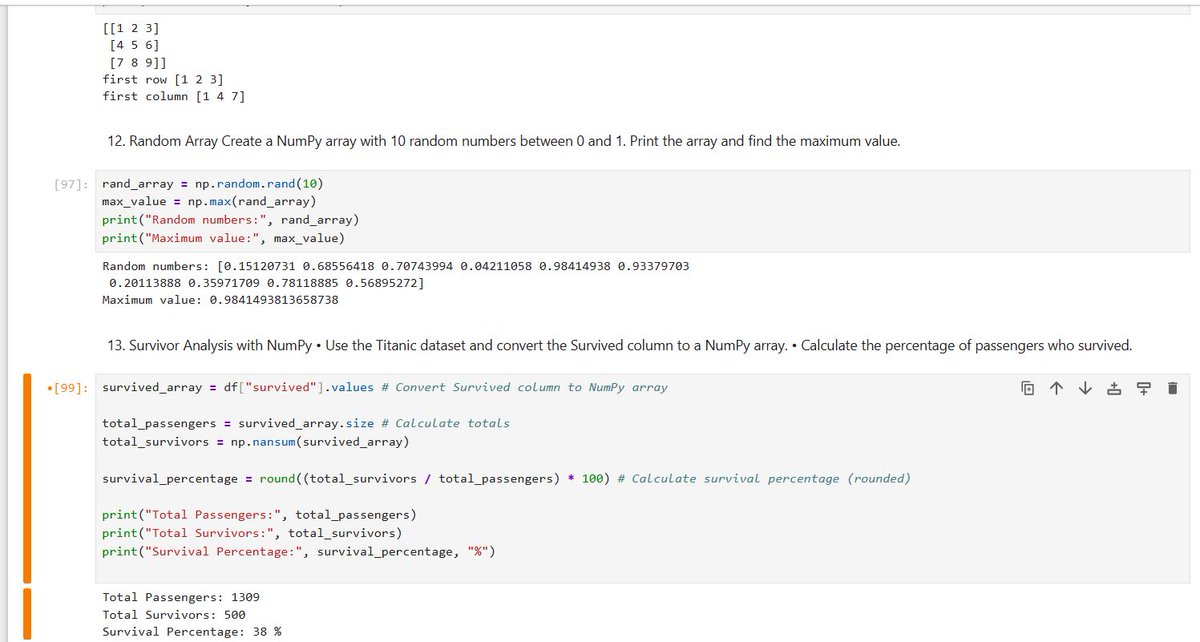
Task: Click the matrix output row '[7 8 9]]'
Action: pos(137,62)
